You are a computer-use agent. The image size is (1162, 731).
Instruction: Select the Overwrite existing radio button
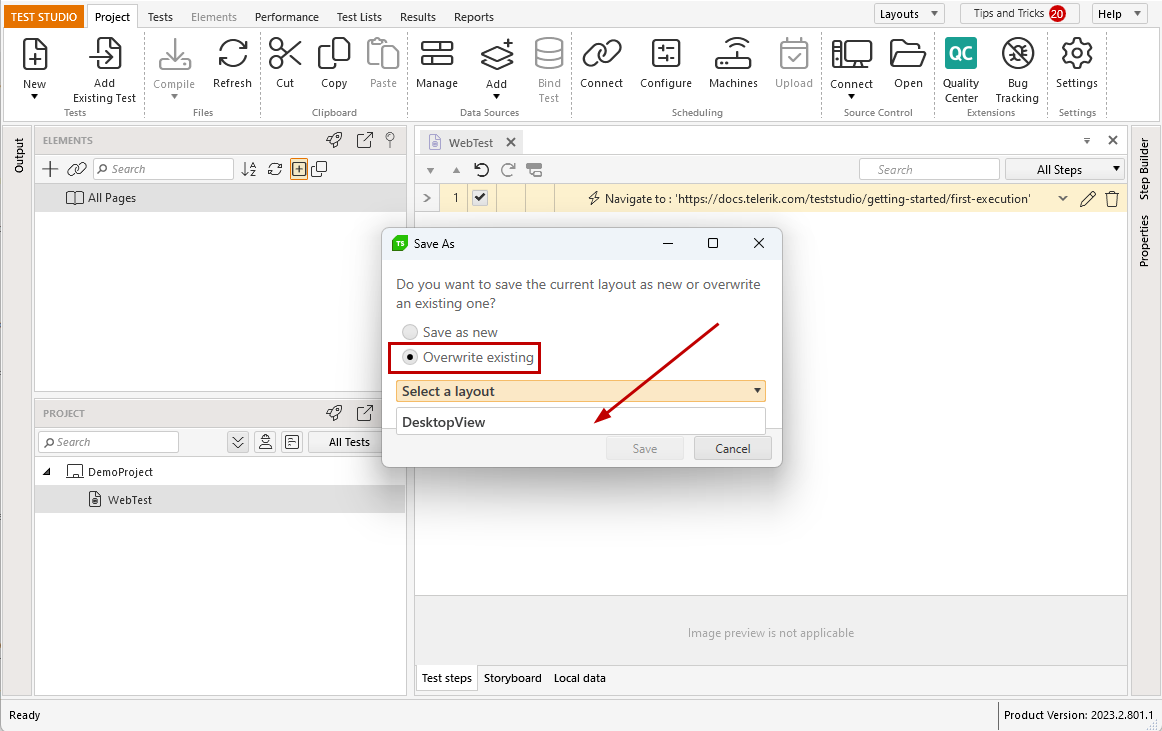point(410,357)
